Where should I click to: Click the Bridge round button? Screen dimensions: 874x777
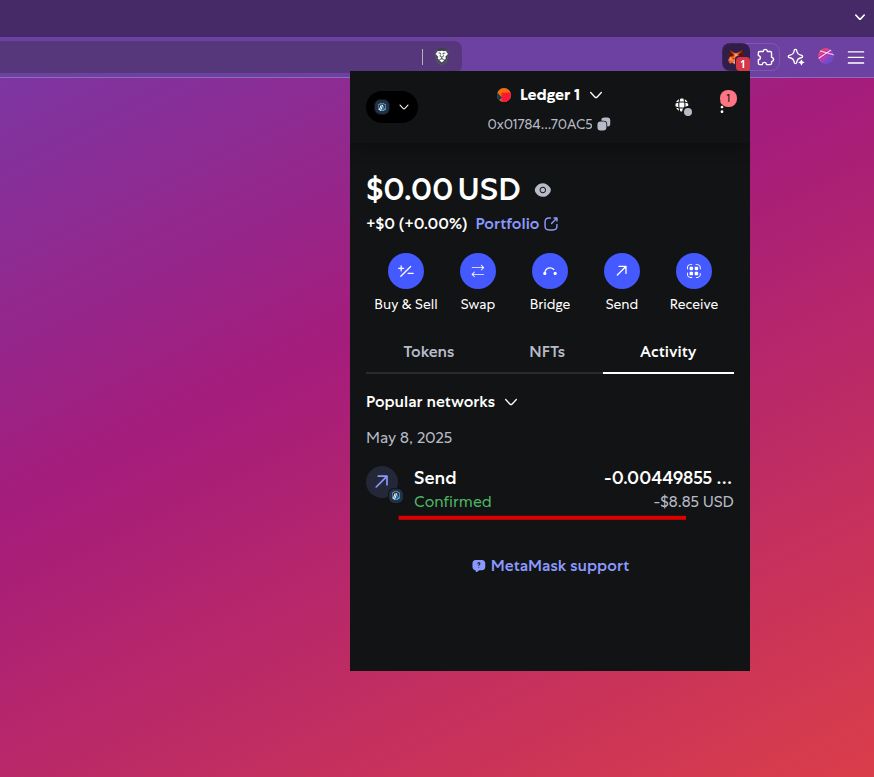[x=550, y=271]
